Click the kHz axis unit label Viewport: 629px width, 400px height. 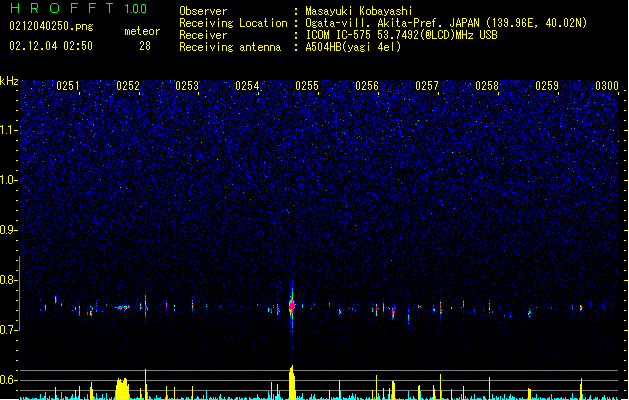pyautogui.click(x=9, y=81)
